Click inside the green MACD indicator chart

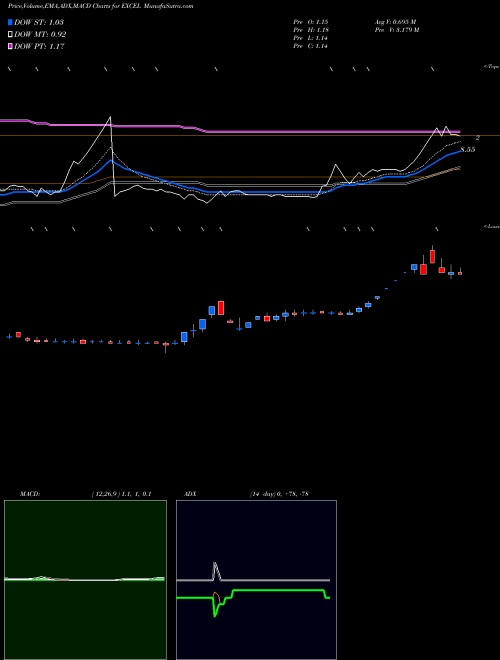[x=85, y=580]
